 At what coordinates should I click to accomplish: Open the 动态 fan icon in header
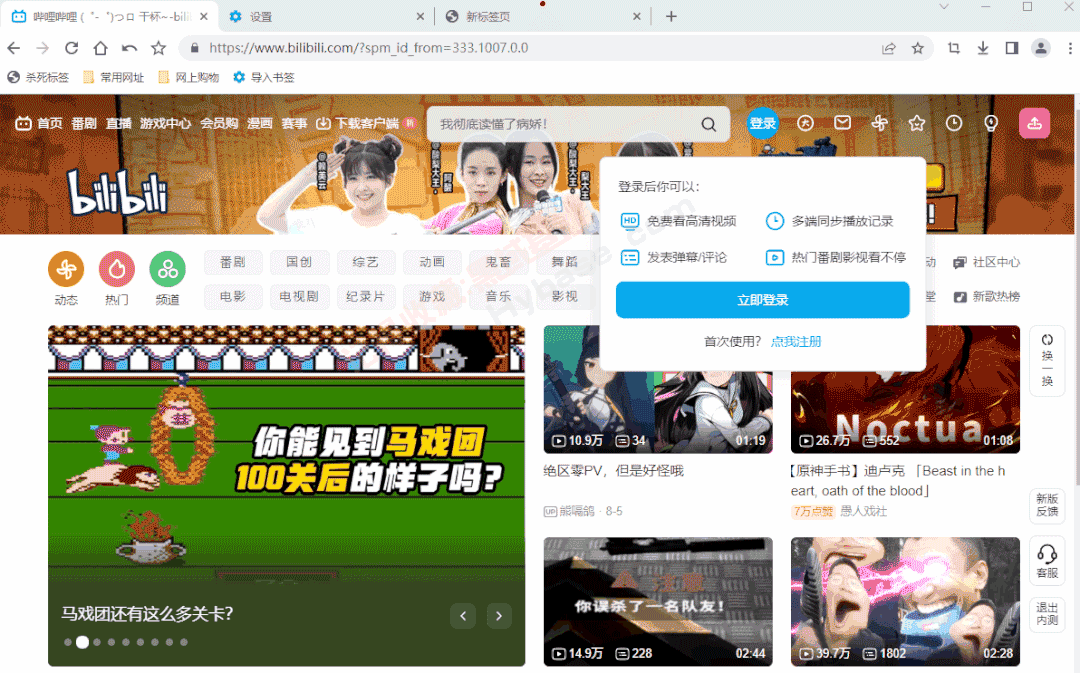click(880, 123)
